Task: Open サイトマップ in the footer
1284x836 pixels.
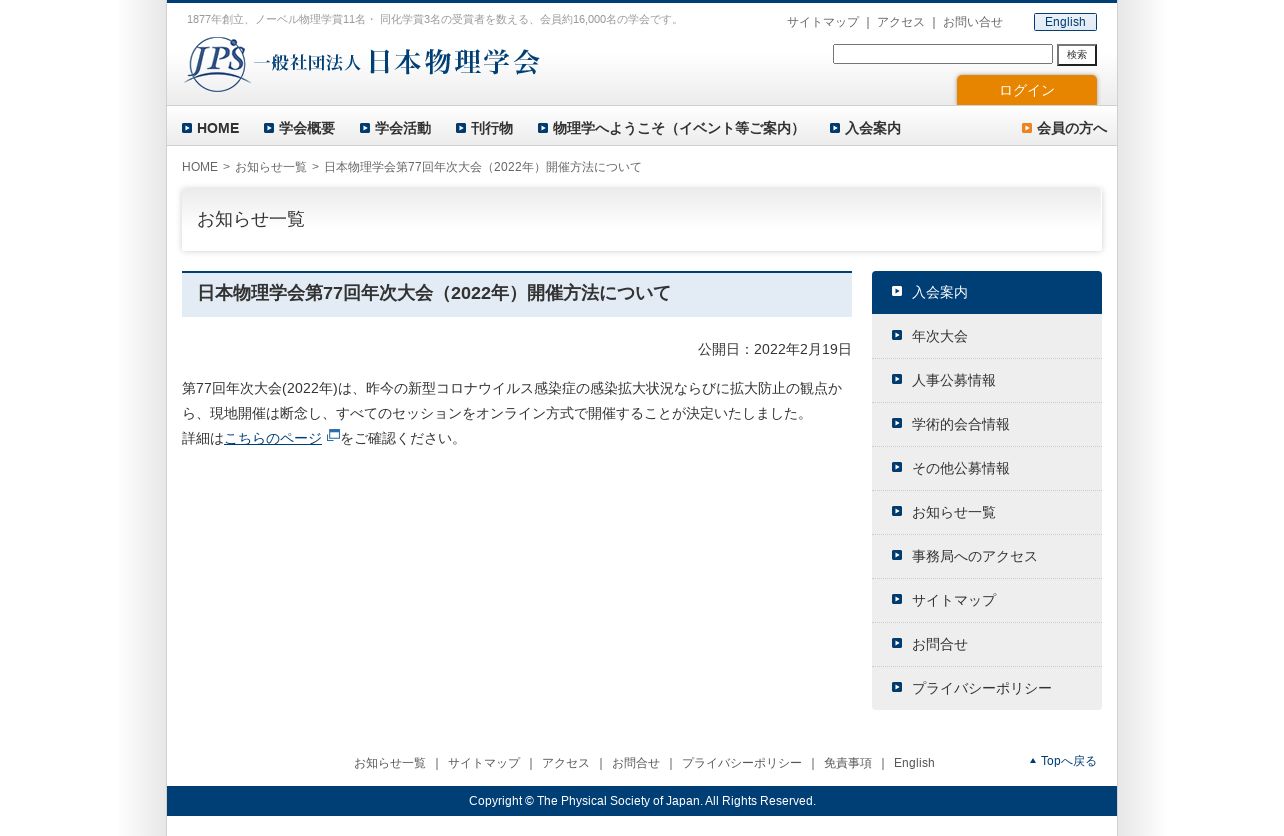Action: [x=484, y=763]
